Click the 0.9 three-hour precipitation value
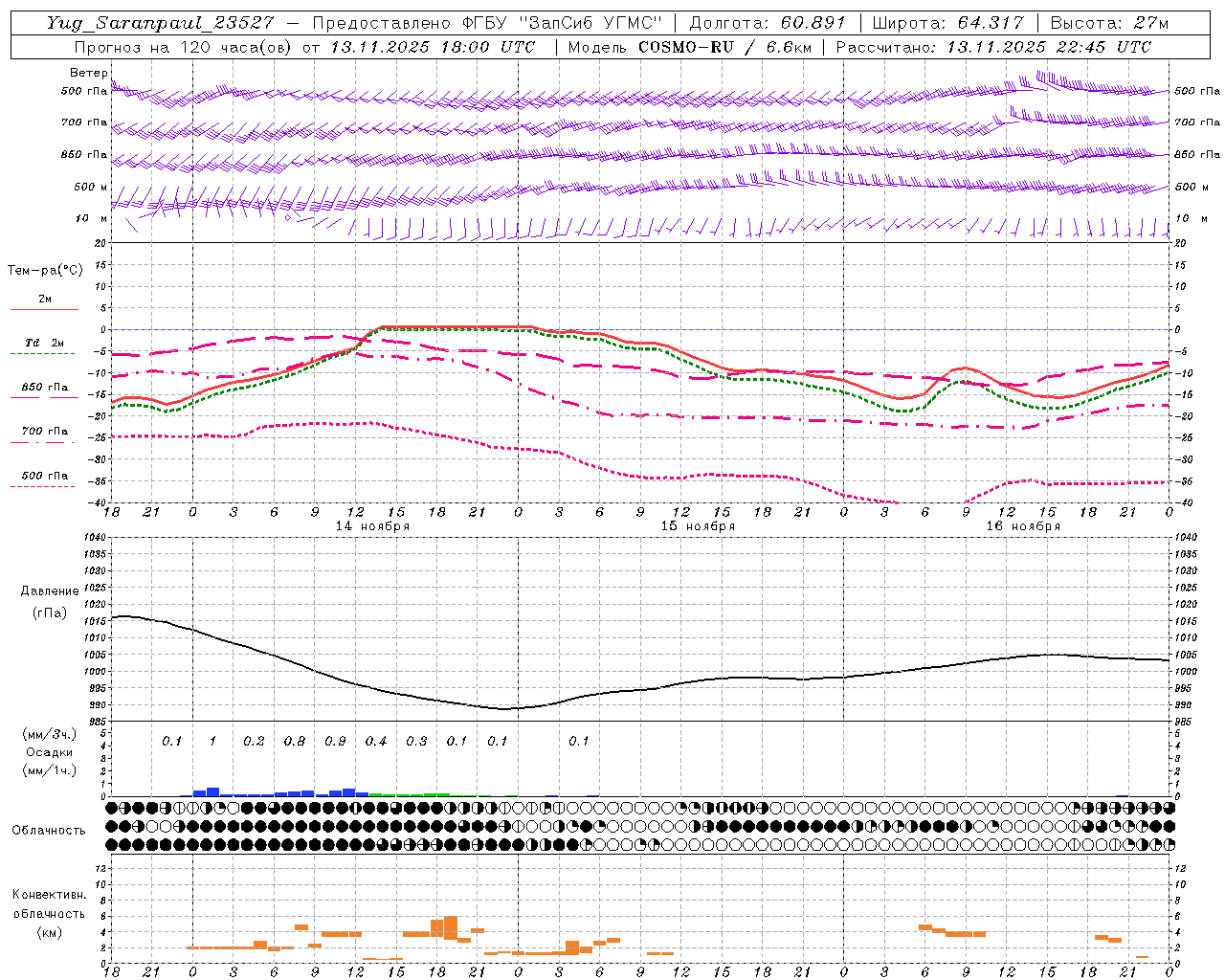Viewport: 1225px width, 980px height. click(x=335, y=741)
